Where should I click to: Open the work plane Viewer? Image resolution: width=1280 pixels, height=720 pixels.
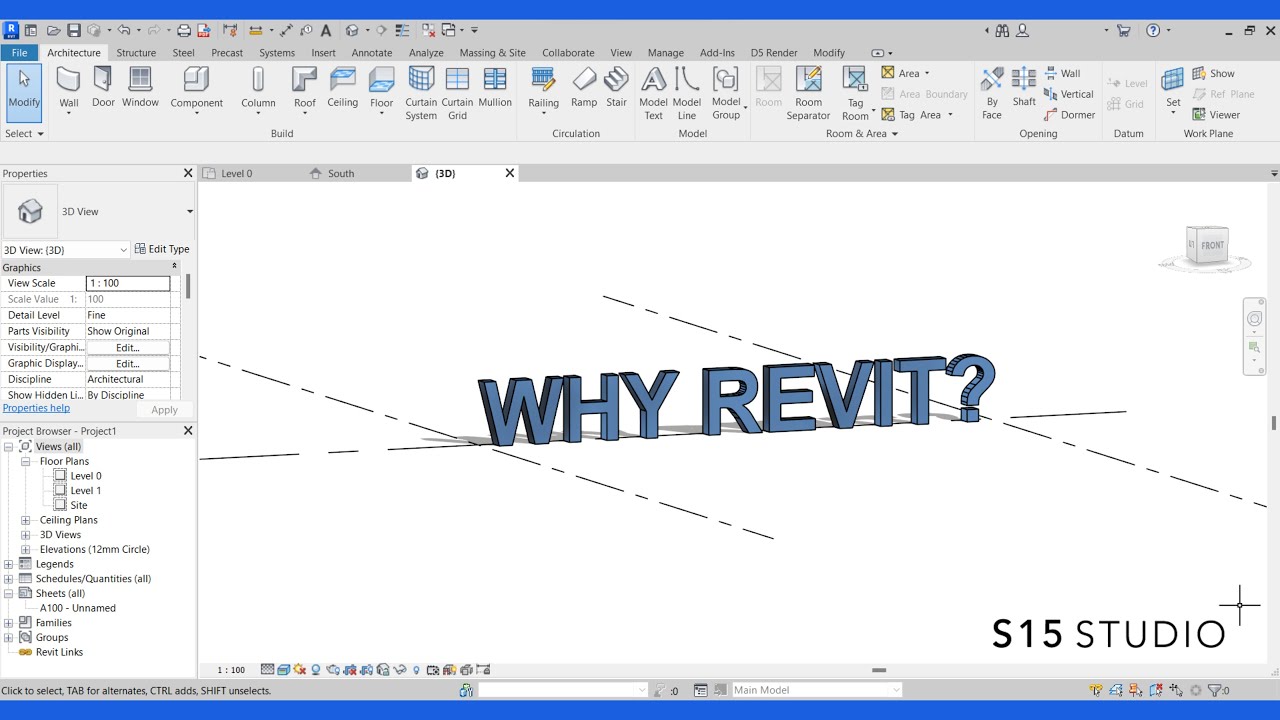pos(1216,115)
